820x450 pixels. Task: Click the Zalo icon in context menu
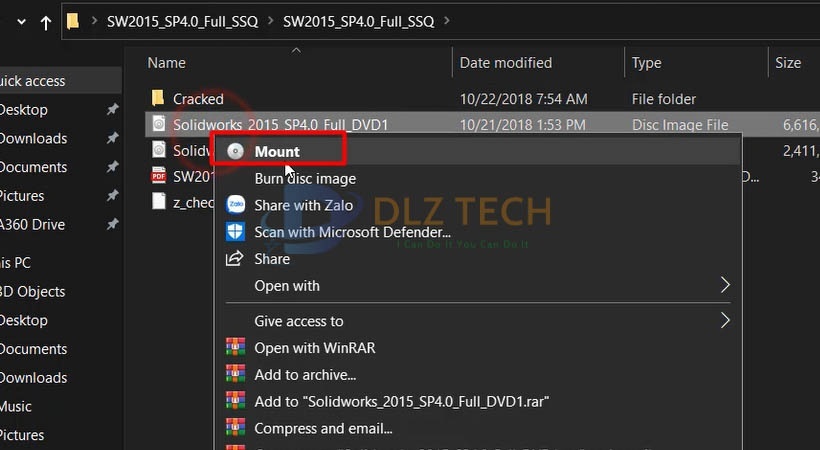tap(235, 205)
